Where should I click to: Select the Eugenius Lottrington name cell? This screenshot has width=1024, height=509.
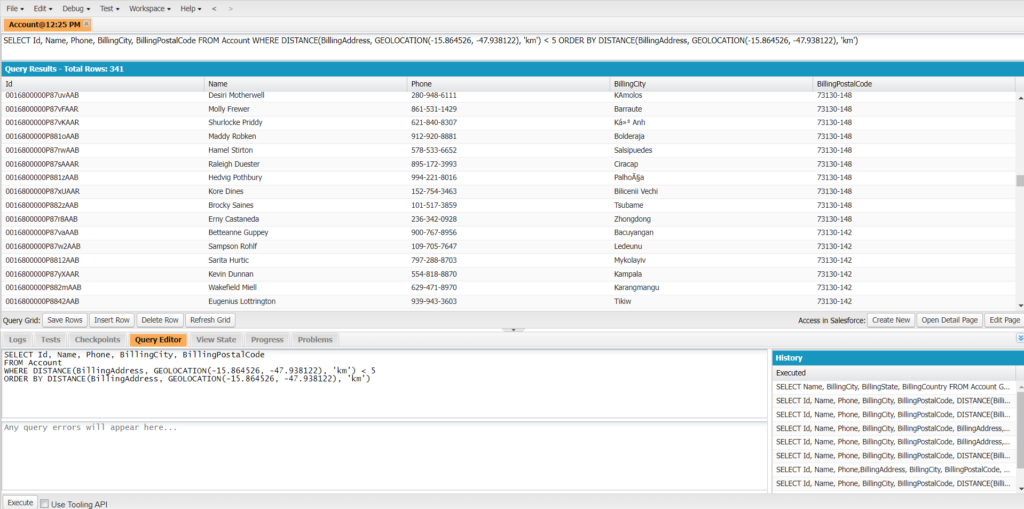(306, 301)
